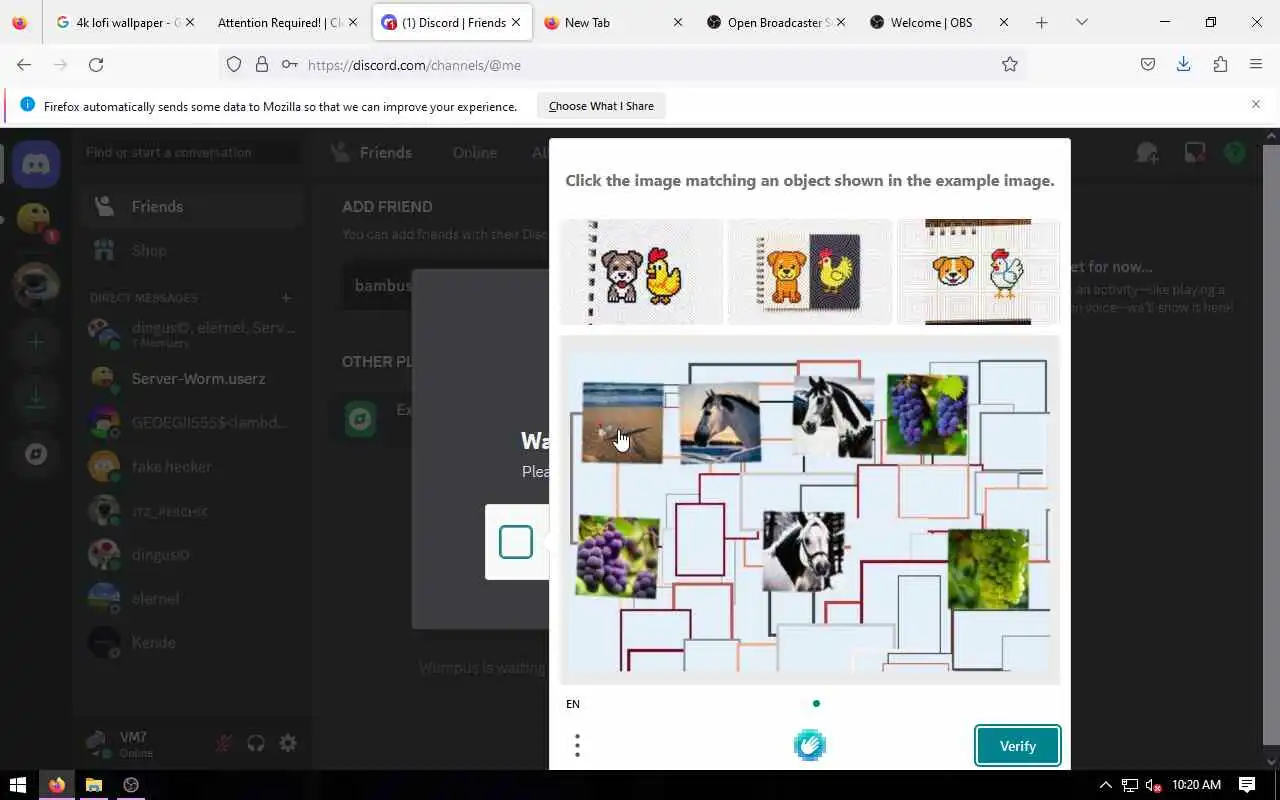Open File Explorer from taskbar
This screenshot has height=800, width=1280.
[x=93, y=785]
